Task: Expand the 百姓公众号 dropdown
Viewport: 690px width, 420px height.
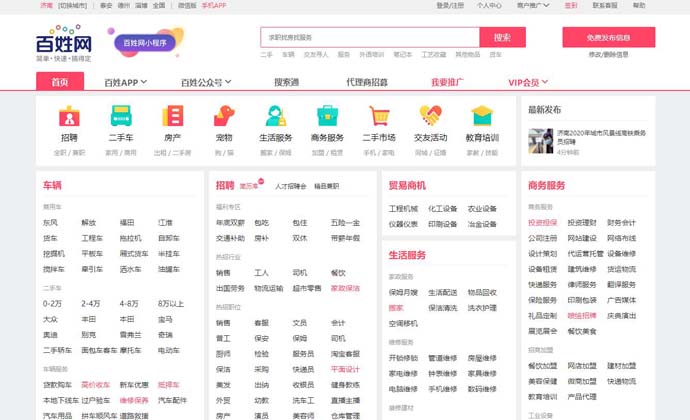Action: click(x=206, y=82)
